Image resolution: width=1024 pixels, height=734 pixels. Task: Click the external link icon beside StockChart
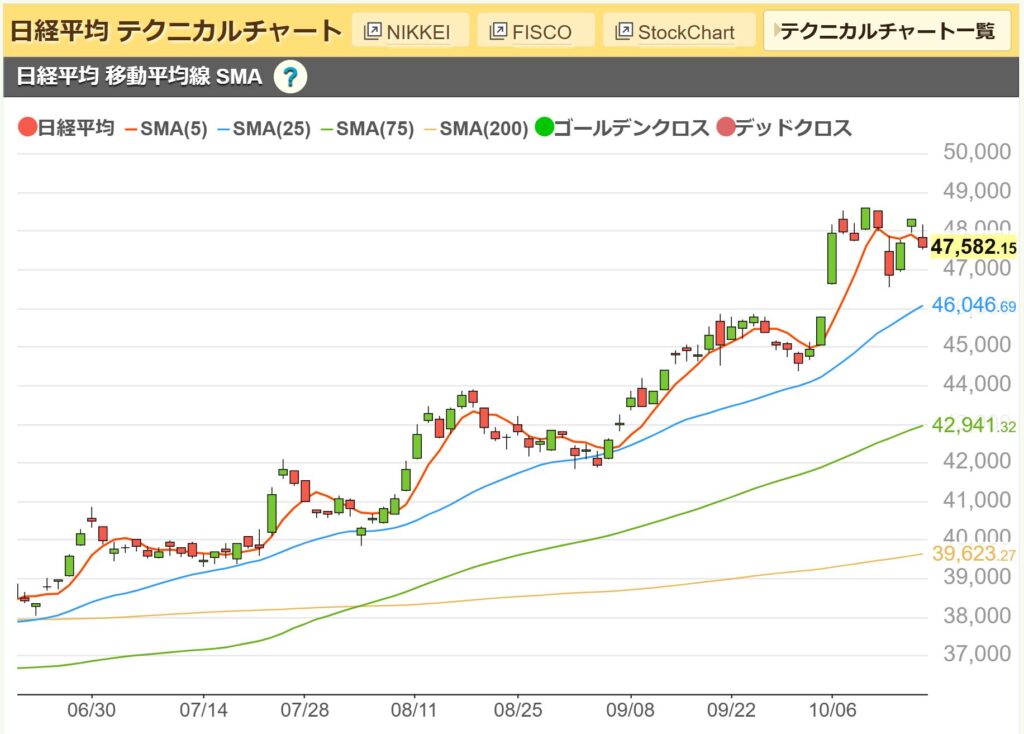click(624, 31)
